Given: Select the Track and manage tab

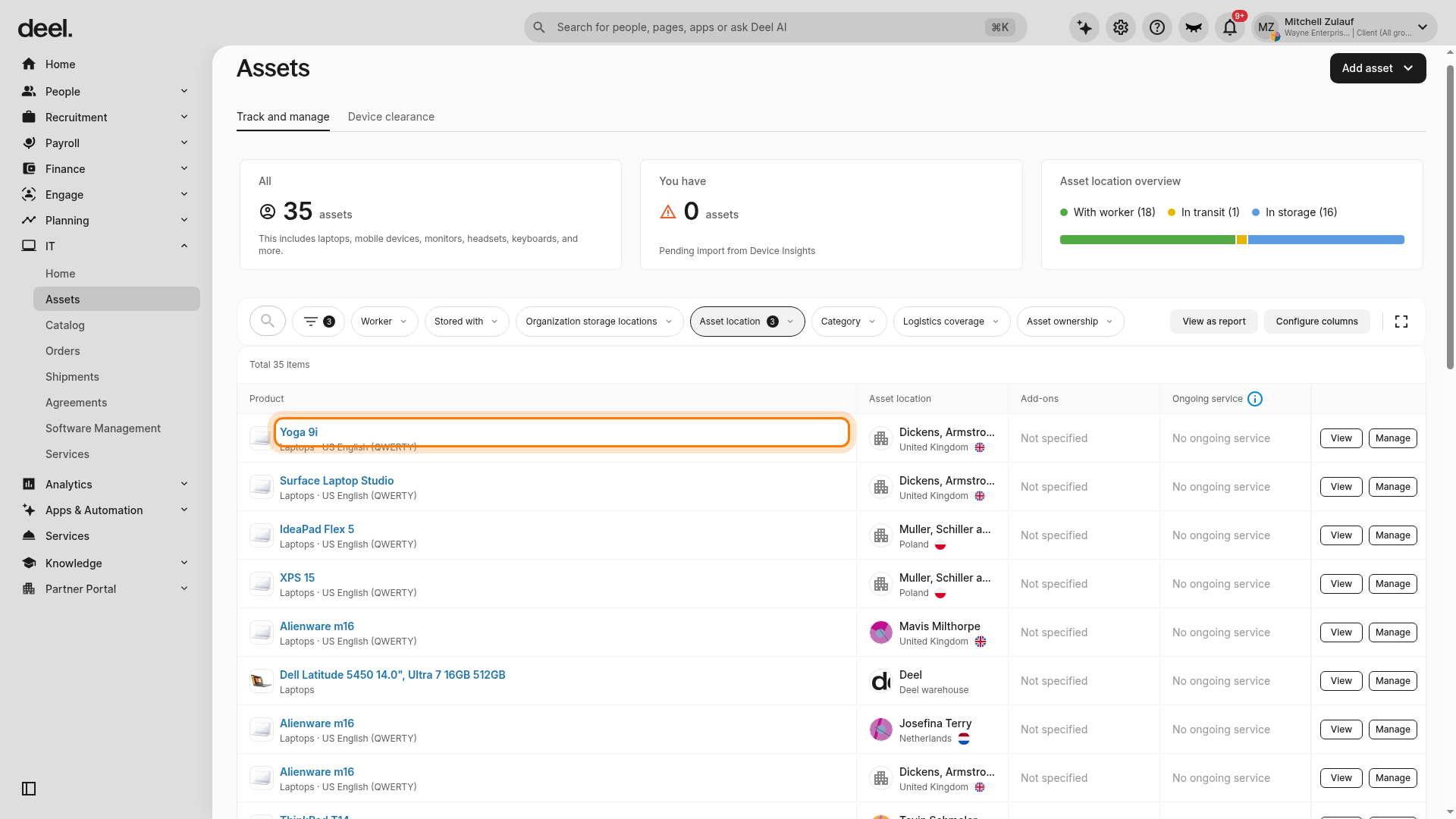Looking at the screenshot, I should (283, 117).
